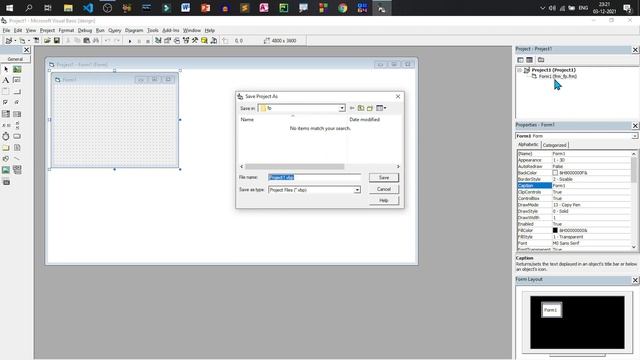Click the File name input field
640x360 pixels.
point(314,177)
